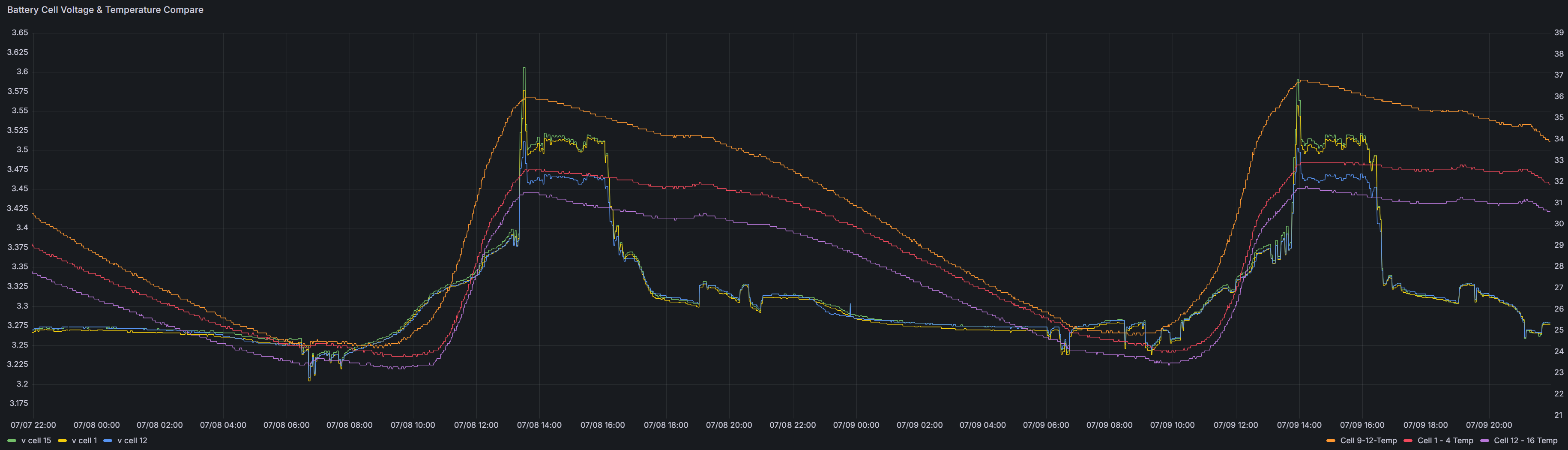Image resolution: width=1568 pixels, height=450 pixels.
Task: Pick the "07/08 08:00" time axis label
Action: point(350,425)
